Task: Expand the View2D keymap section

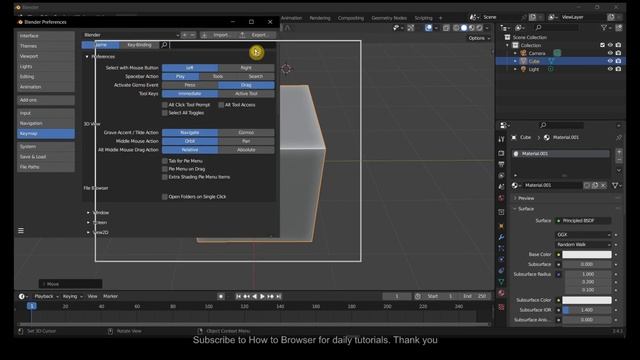Action: 88,232
